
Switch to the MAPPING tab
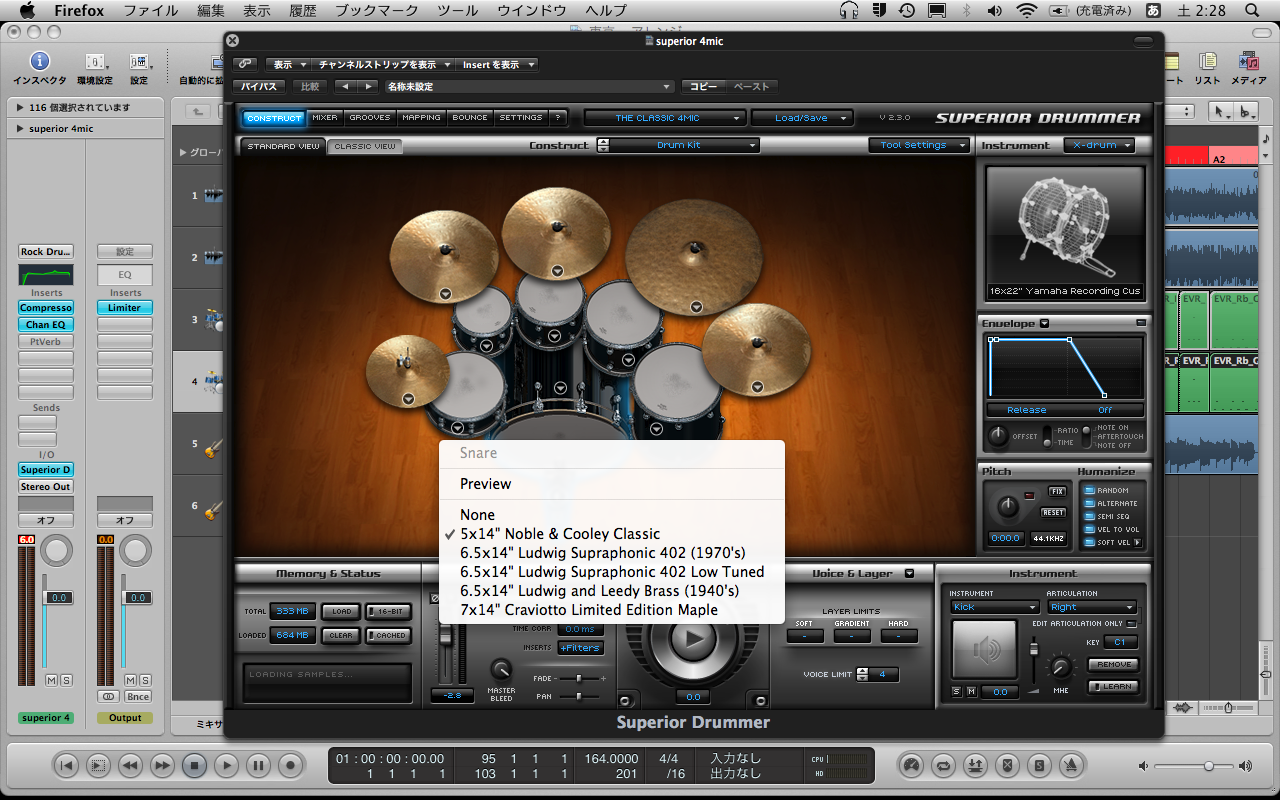coord(421,118)
